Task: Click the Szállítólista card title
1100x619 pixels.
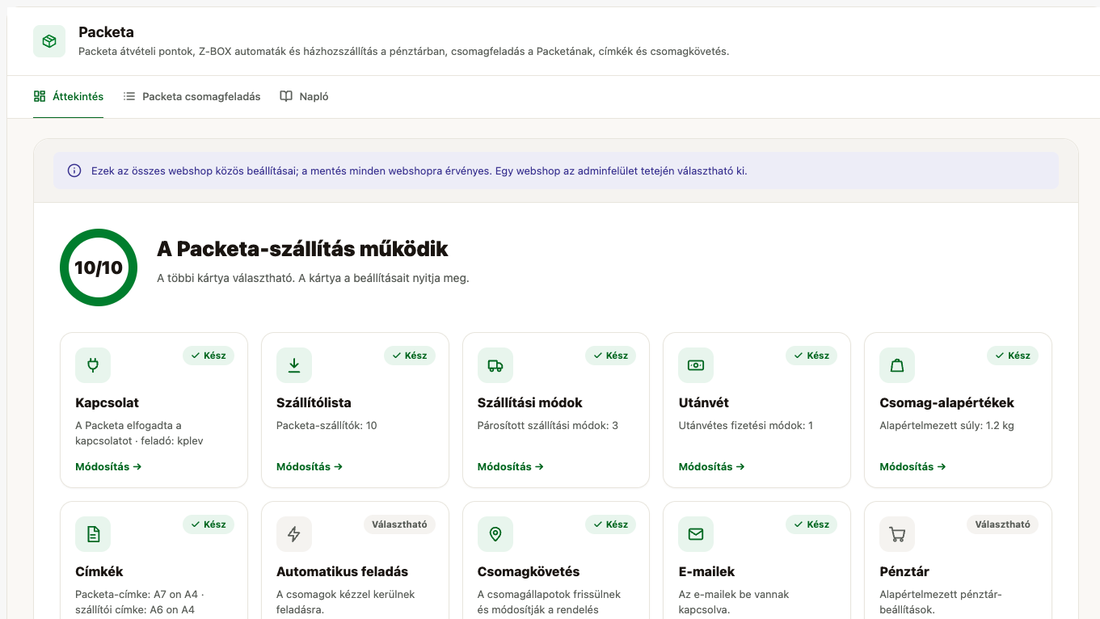Action: coord(314,403)
